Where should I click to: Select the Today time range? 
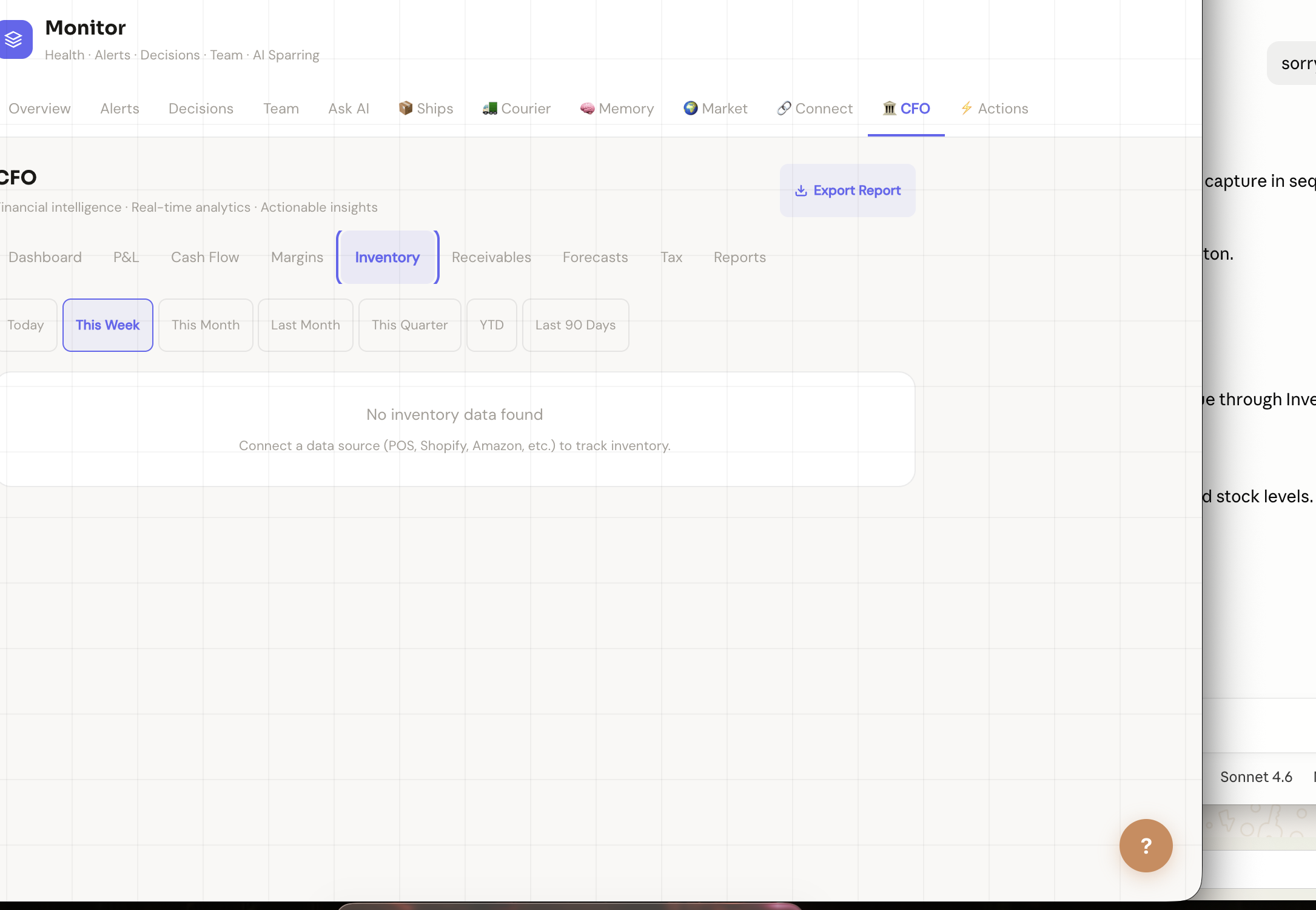pos(26,325)
